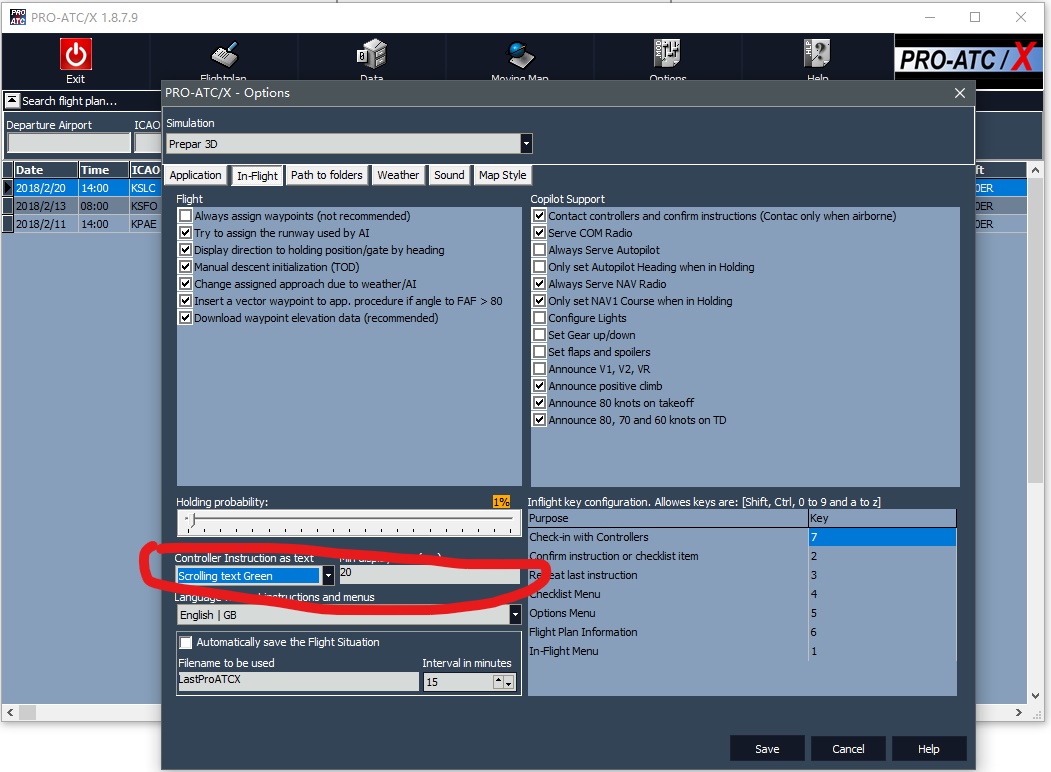Click the Cancel button
This screenshot has width=1051, height=772.
848,749
